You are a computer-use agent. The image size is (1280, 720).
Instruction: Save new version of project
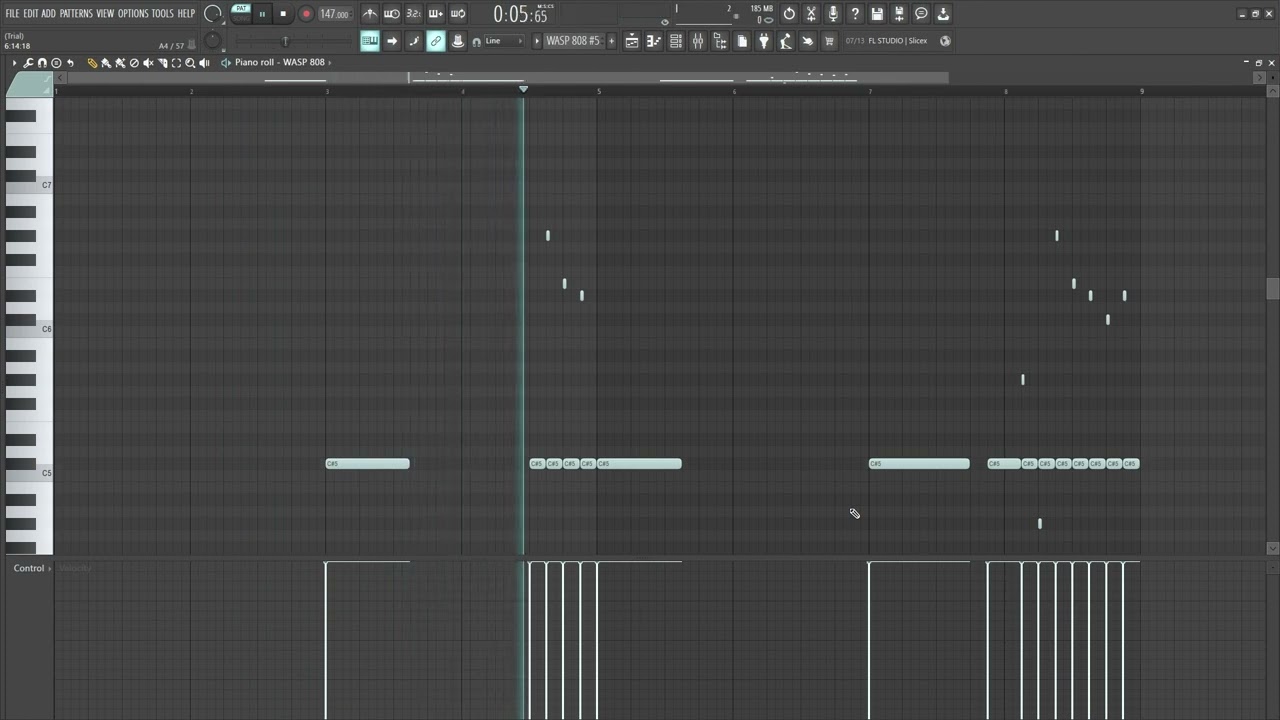tap(899, 14)
